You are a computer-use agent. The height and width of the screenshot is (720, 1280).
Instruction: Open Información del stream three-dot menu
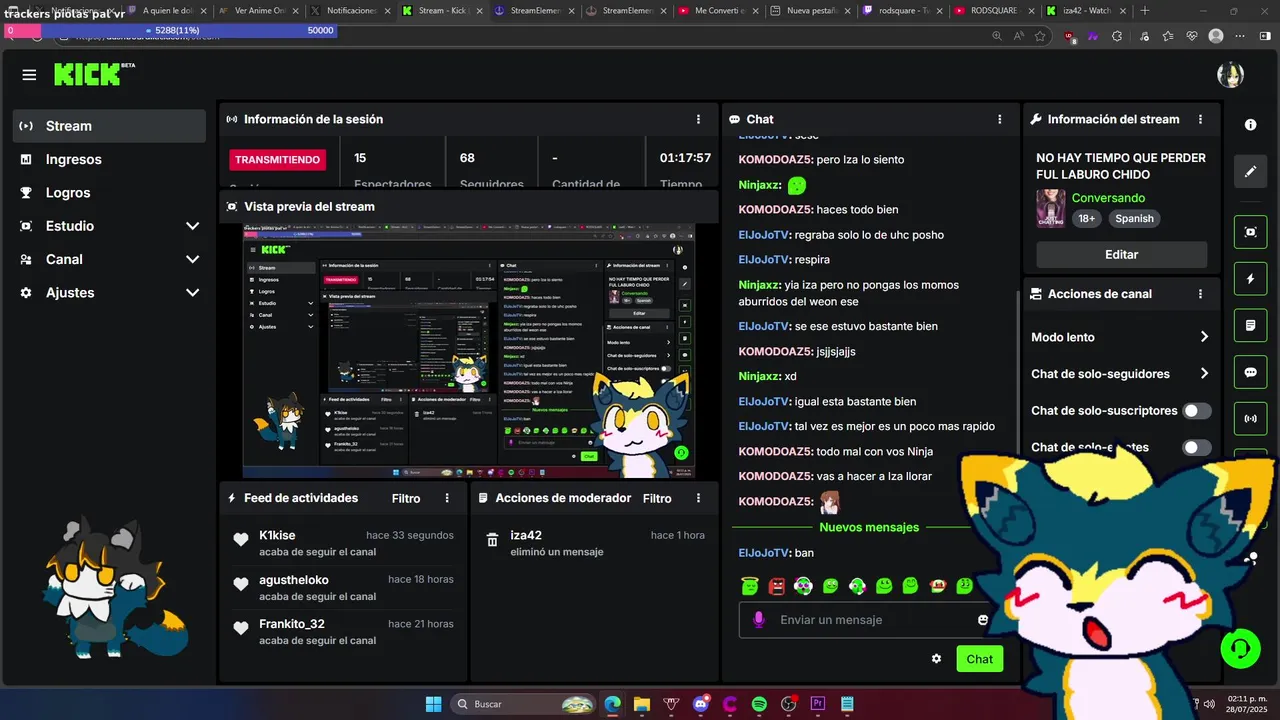tap(1200, 119)
